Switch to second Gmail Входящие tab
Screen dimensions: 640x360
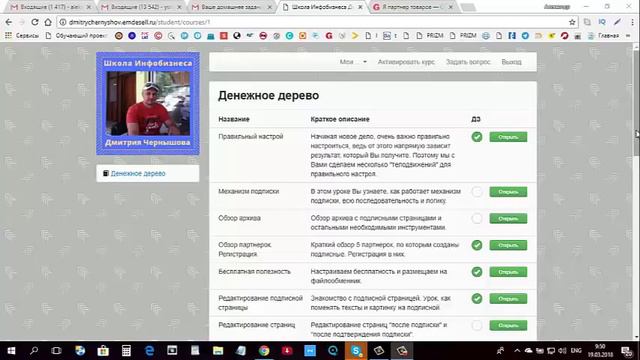pyautogui.click(x=141, y=7)
